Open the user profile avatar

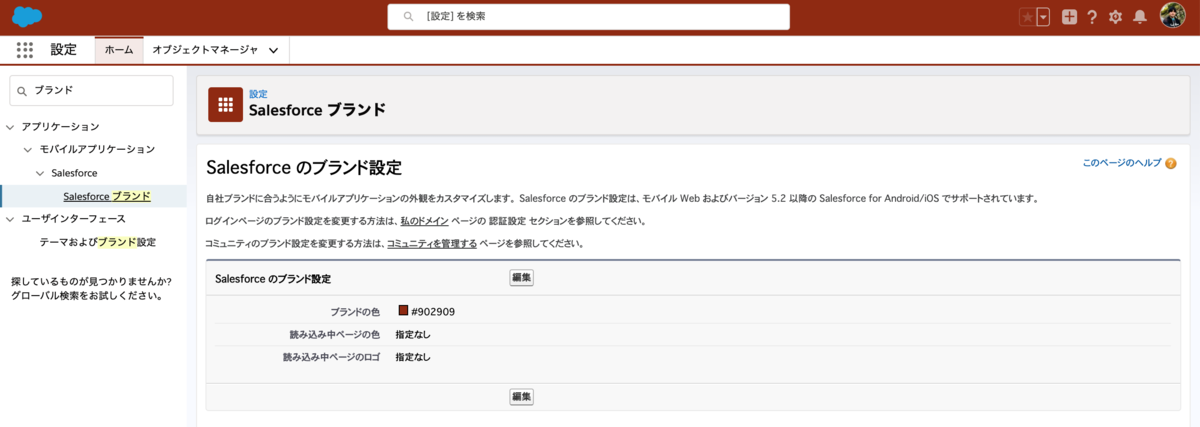1173,16
